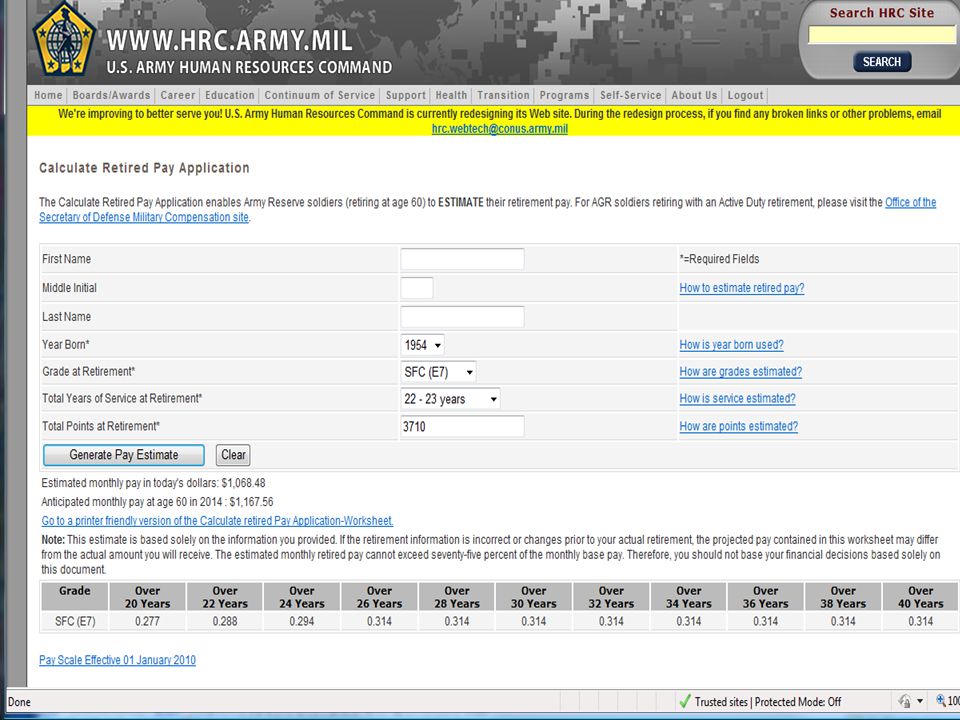Open Pay Scale Effective 01 January 2010 link
This screenshot has width=960, height=720.
(x=118, y=660)
